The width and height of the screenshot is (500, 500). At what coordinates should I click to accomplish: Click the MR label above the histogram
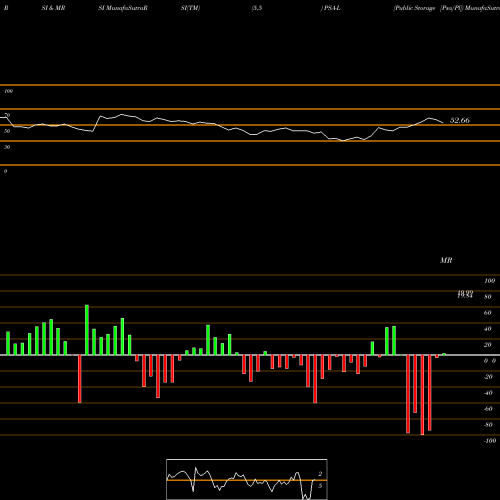(446, 260)
